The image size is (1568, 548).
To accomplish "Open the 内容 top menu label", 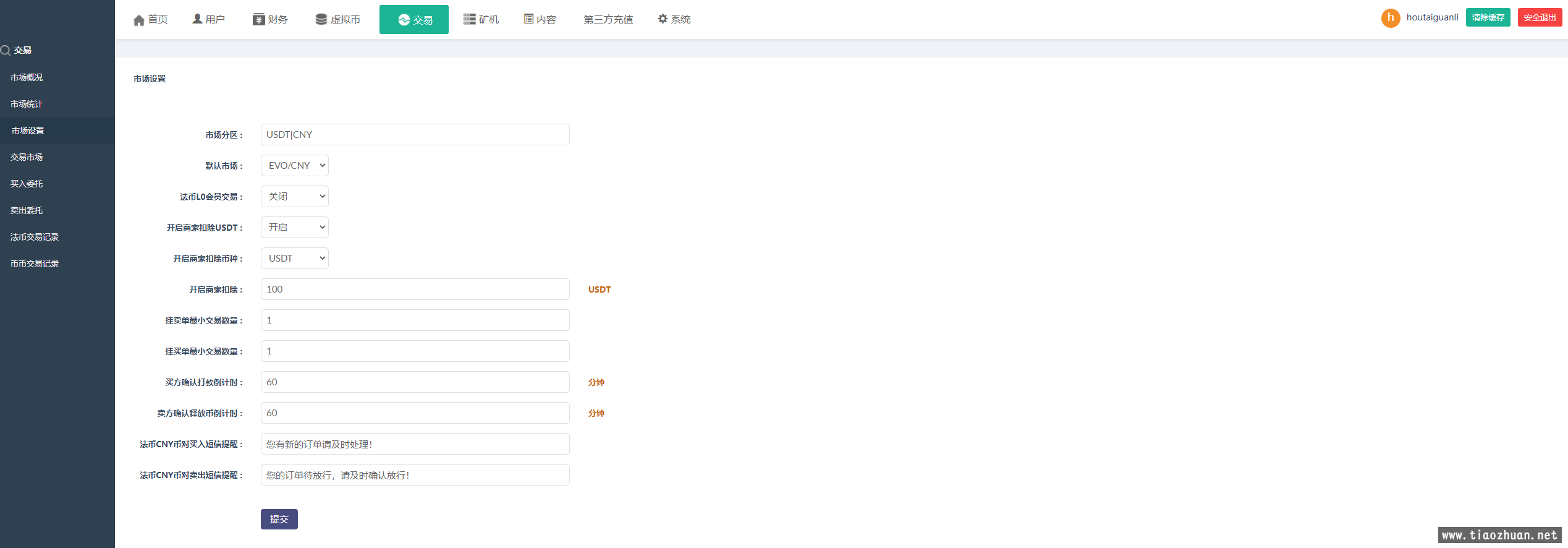I will pyautogui.click(x=546, y=20).
